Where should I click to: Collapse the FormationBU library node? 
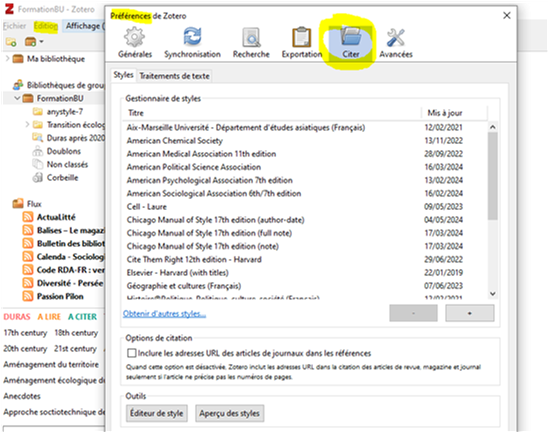[x=17, y=98]
